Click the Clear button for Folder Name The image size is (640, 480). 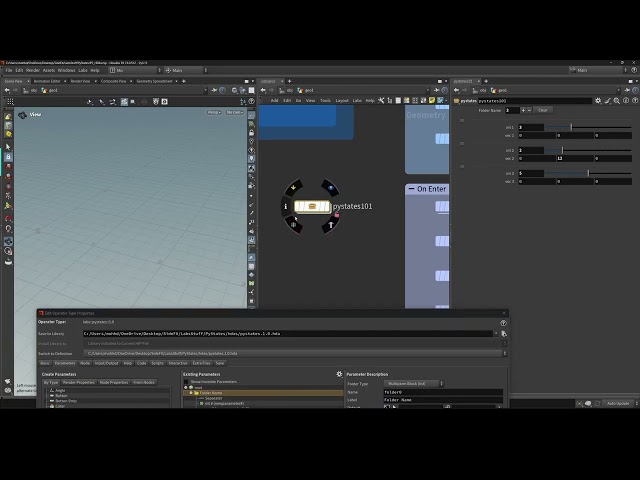coord(543,110)
